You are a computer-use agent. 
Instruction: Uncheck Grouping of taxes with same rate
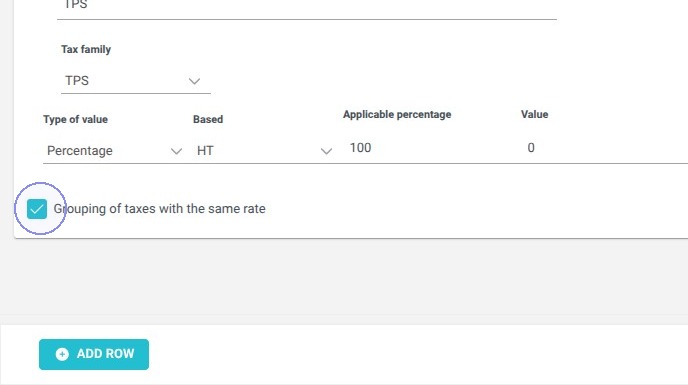[x=37, y=209]
